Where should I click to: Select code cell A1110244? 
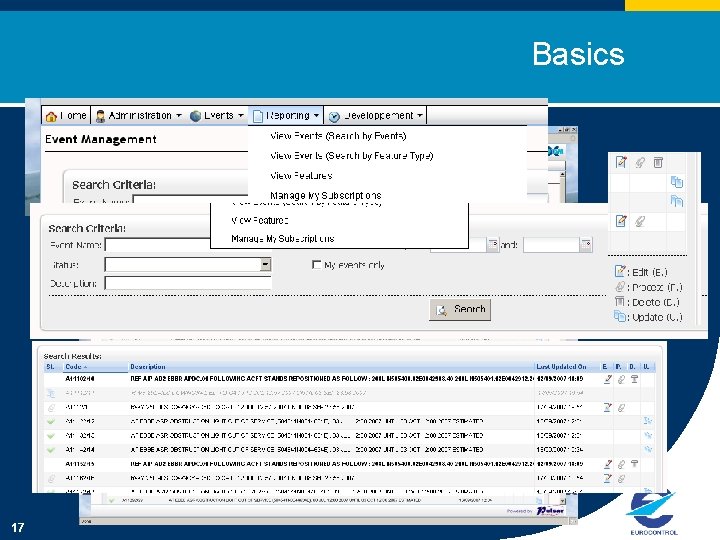click(80, 379)
